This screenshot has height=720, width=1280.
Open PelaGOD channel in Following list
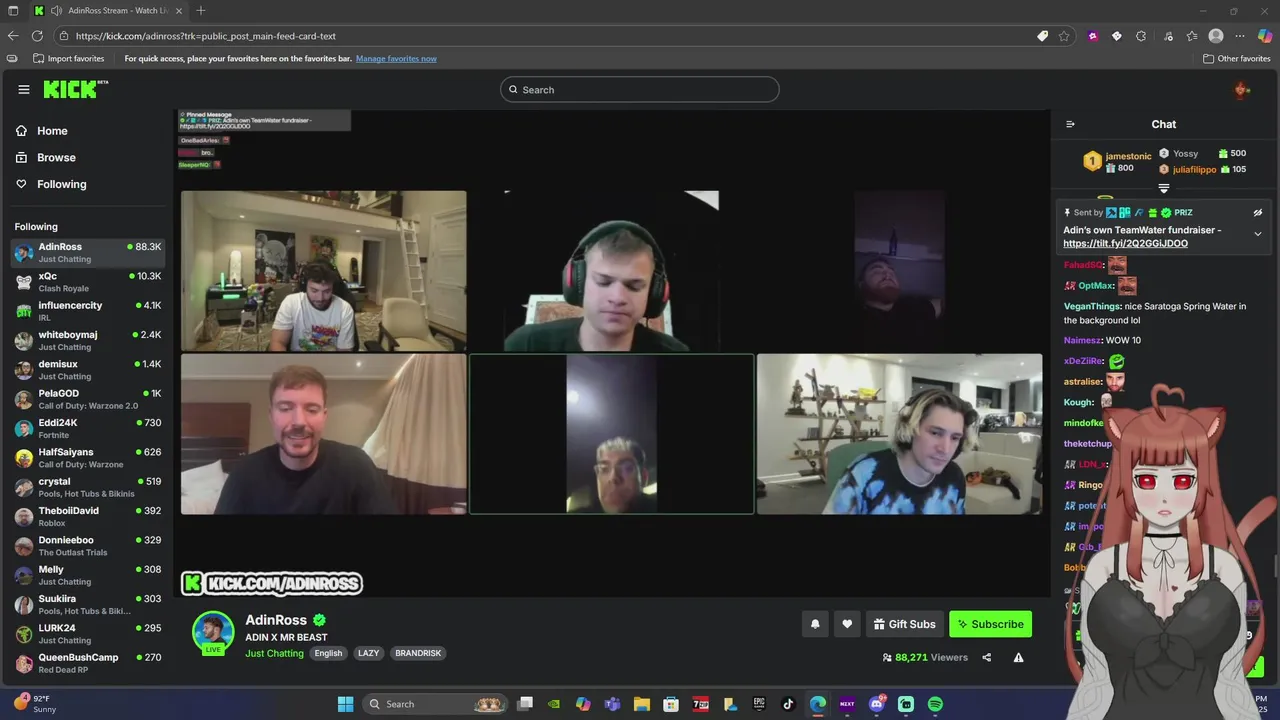[87, 399]
